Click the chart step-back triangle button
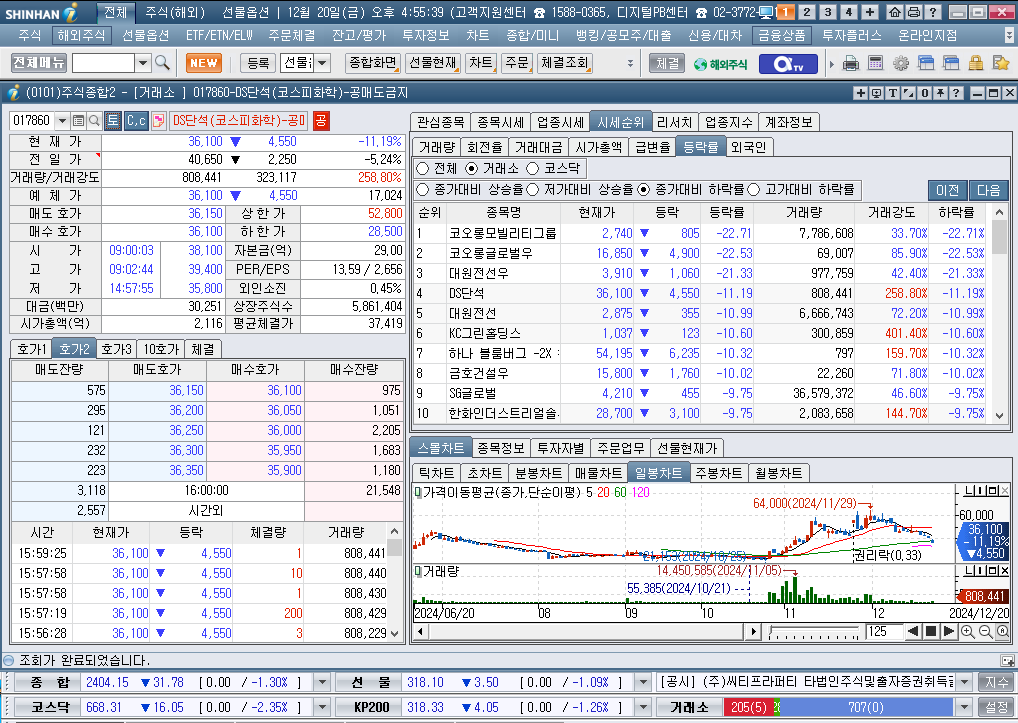Image resolution: width=1018 pixels, height=723 pixels. click(913, 631)
